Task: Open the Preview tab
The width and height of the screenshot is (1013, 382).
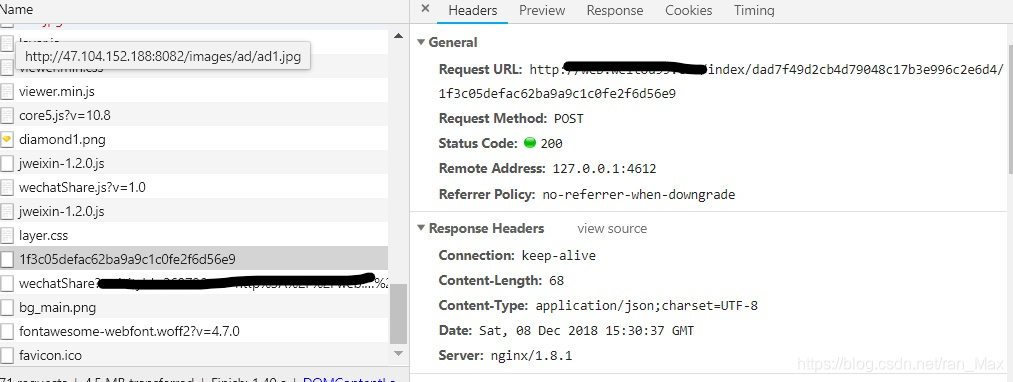Action: pos(542,11)
